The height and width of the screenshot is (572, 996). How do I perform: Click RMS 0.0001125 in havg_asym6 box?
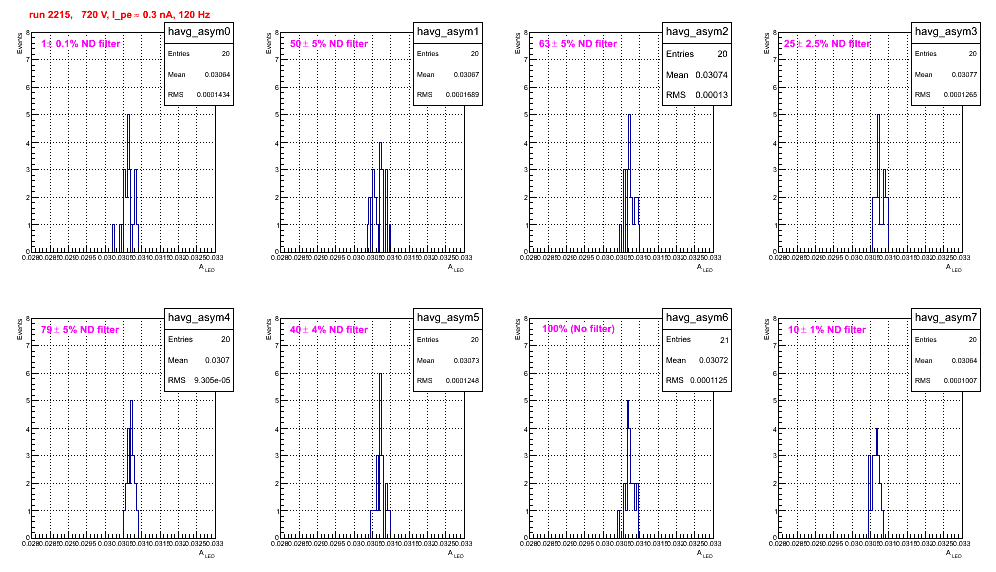click(x=697, y=381)
